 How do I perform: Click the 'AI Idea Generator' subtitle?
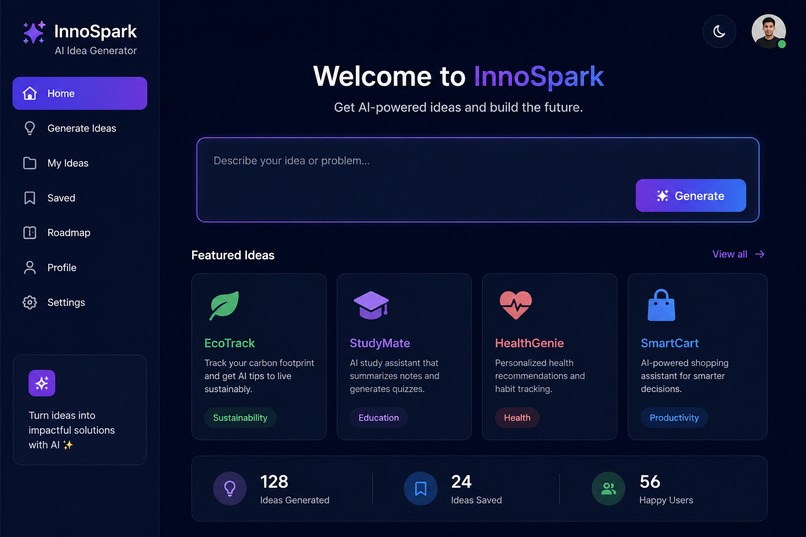96,50
